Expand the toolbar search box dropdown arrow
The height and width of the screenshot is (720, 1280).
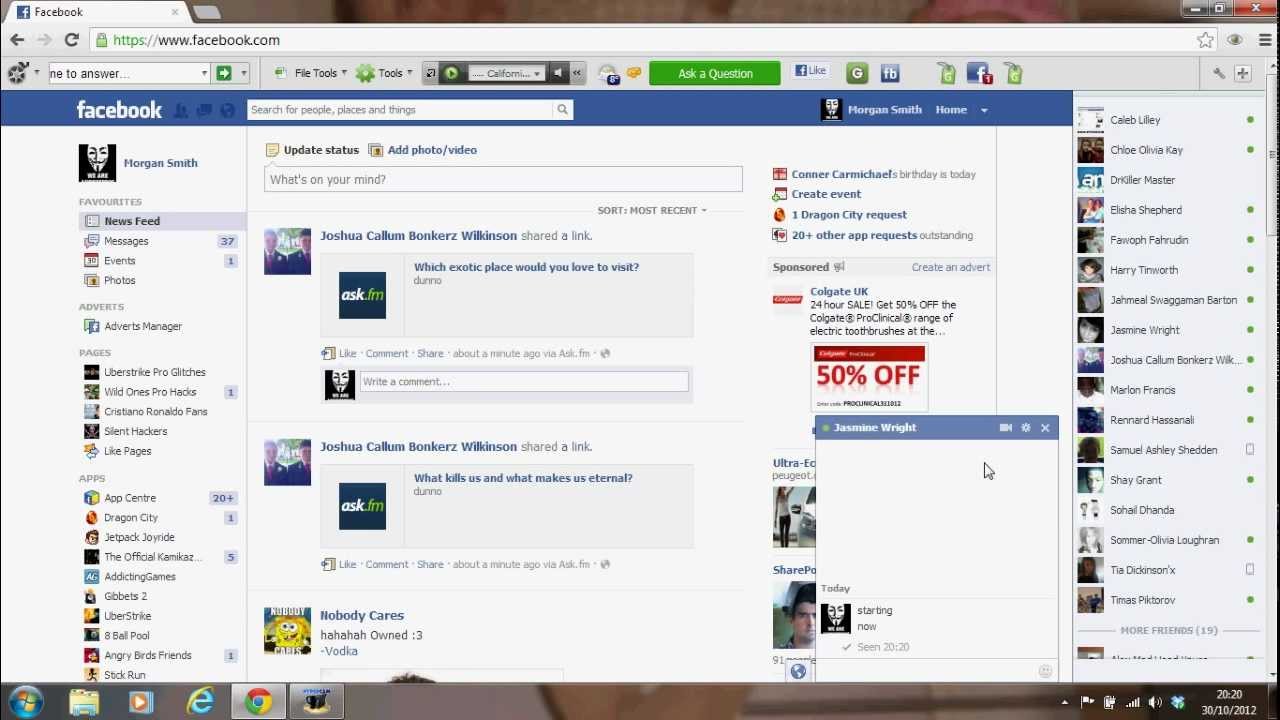coord(204,73)
